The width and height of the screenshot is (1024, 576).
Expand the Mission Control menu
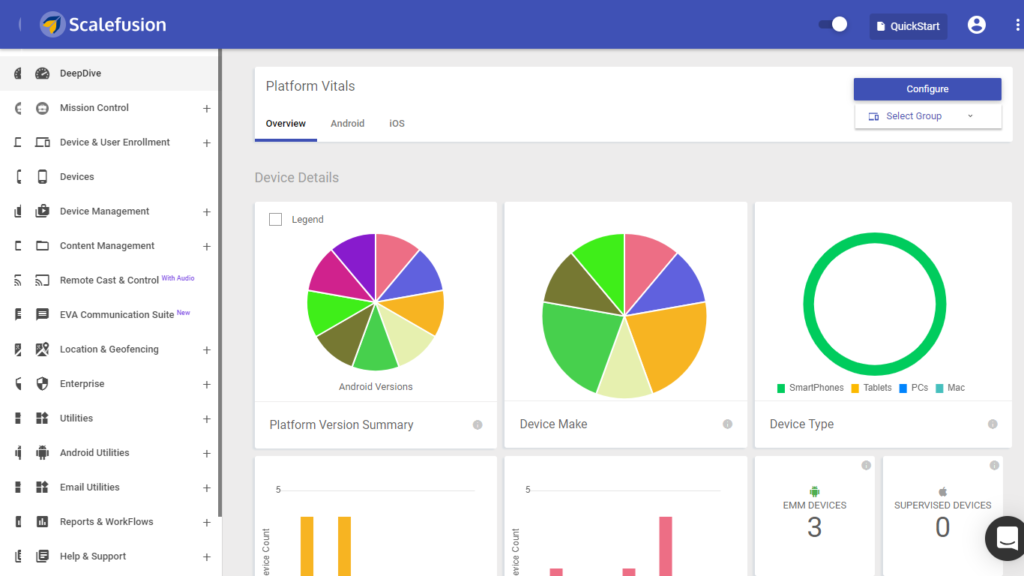207,108
